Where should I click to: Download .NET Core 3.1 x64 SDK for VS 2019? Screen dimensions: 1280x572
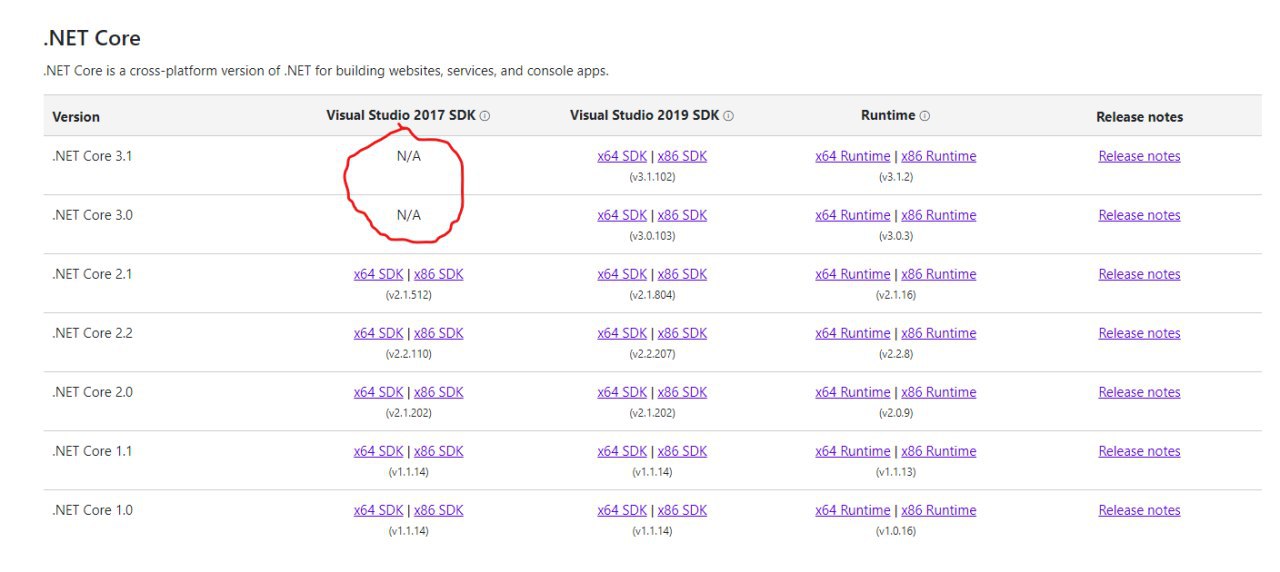pyautogui.click(x=622, y=156)
